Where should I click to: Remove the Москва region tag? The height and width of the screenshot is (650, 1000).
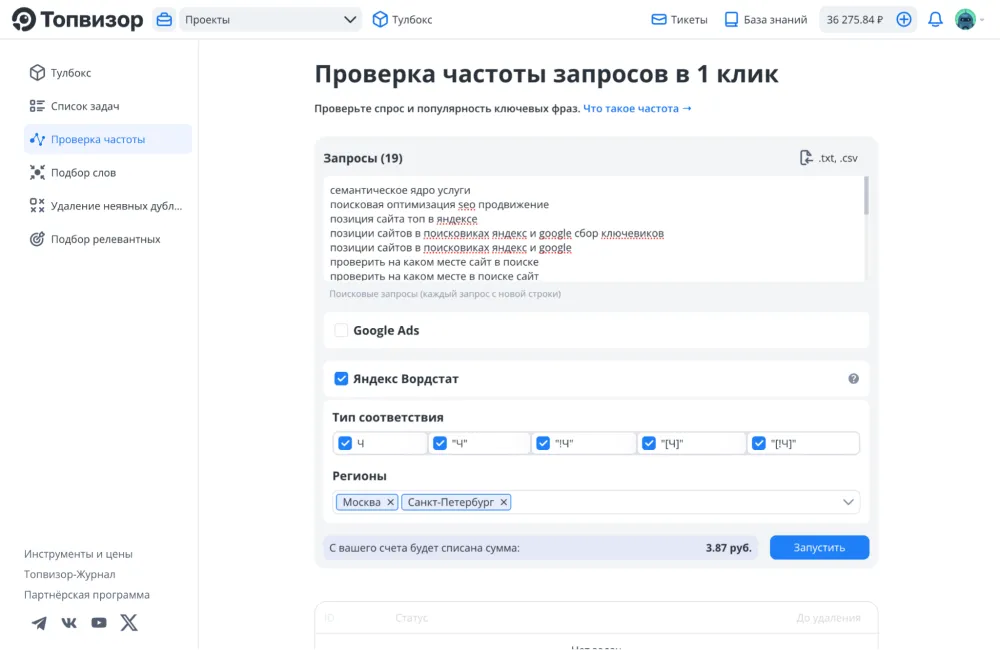click(x=390, y=503)
